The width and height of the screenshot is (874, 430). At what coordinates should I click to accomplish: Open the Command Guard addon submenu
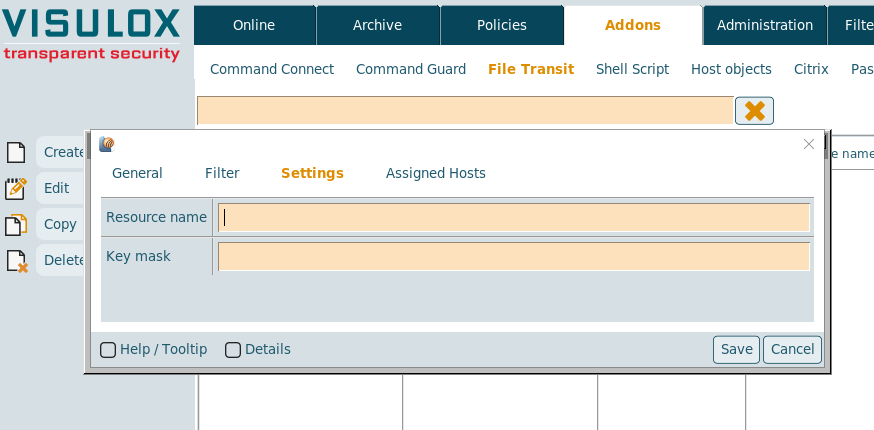(411, 69)
